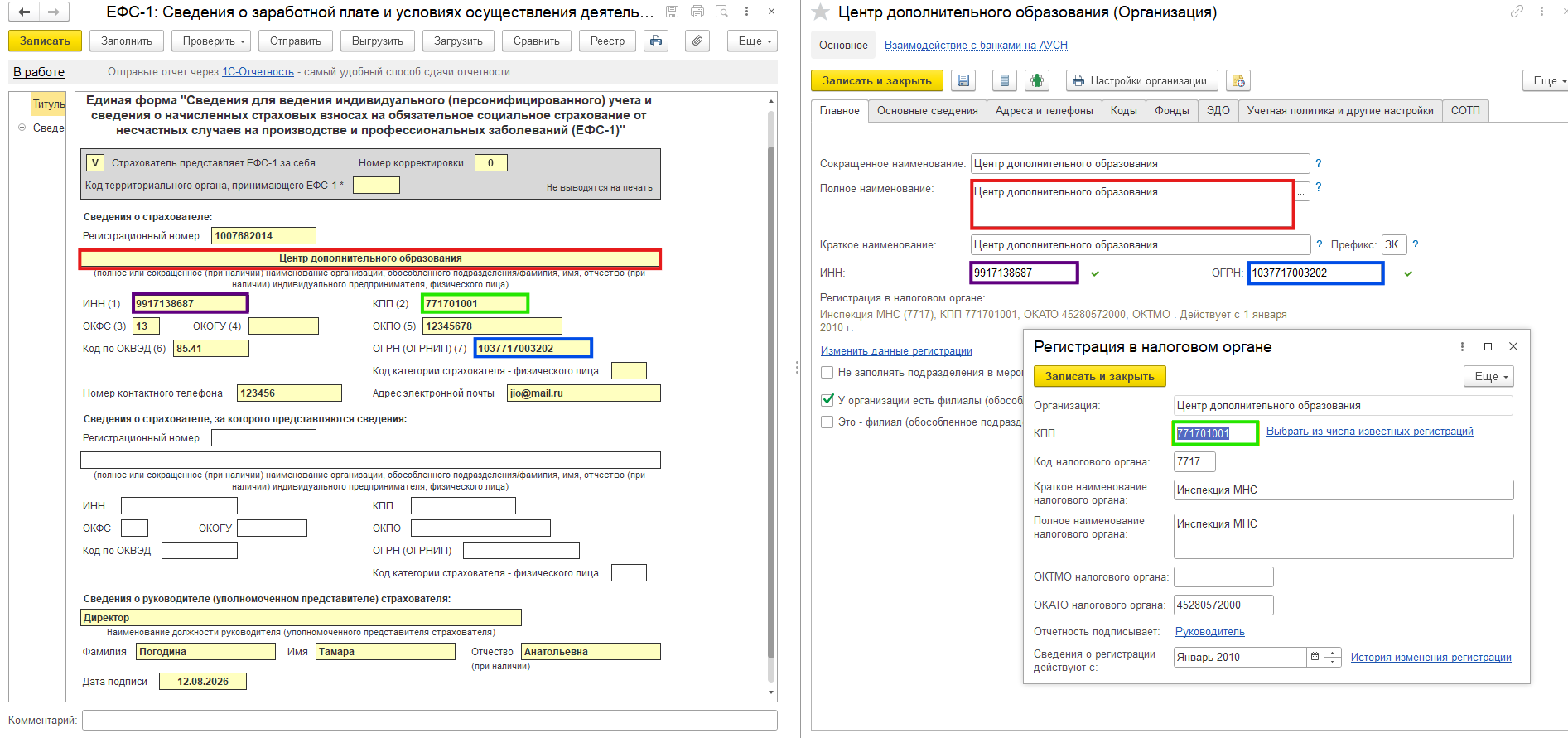Screen dimensions: 1568x738
Task: Click the save diskette icon in ЕФС-1 title
Action: (x=672, y=12)
